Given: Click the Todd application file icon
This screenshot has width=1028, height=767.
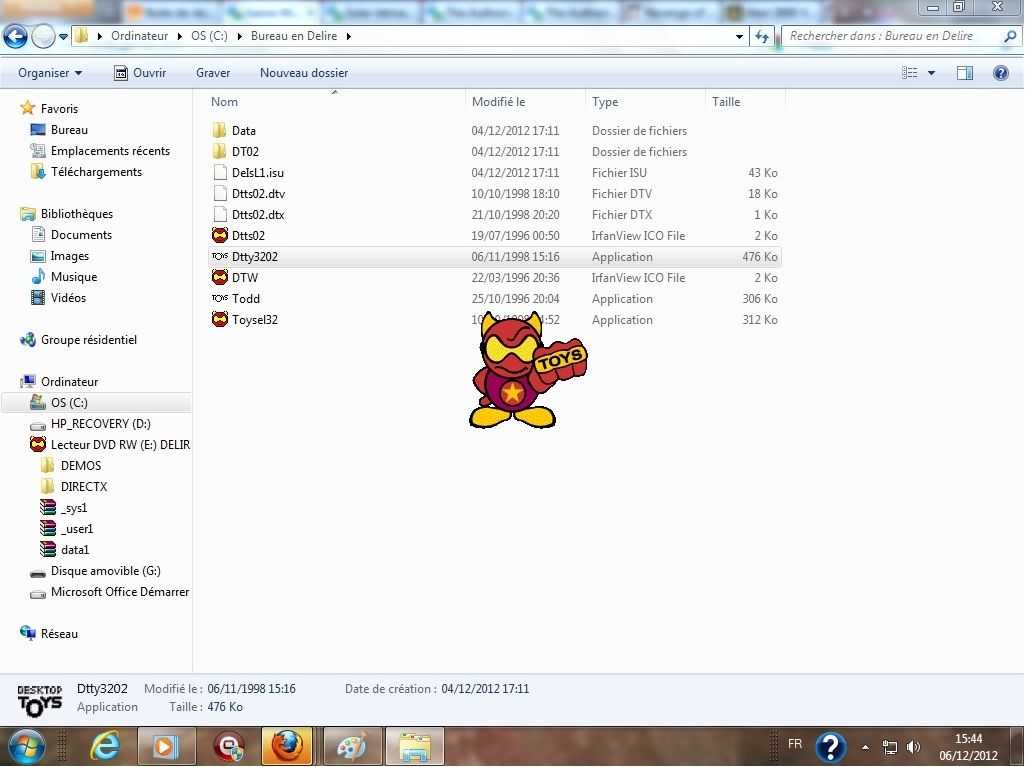Looking at the screenshot, I should 220,299.
